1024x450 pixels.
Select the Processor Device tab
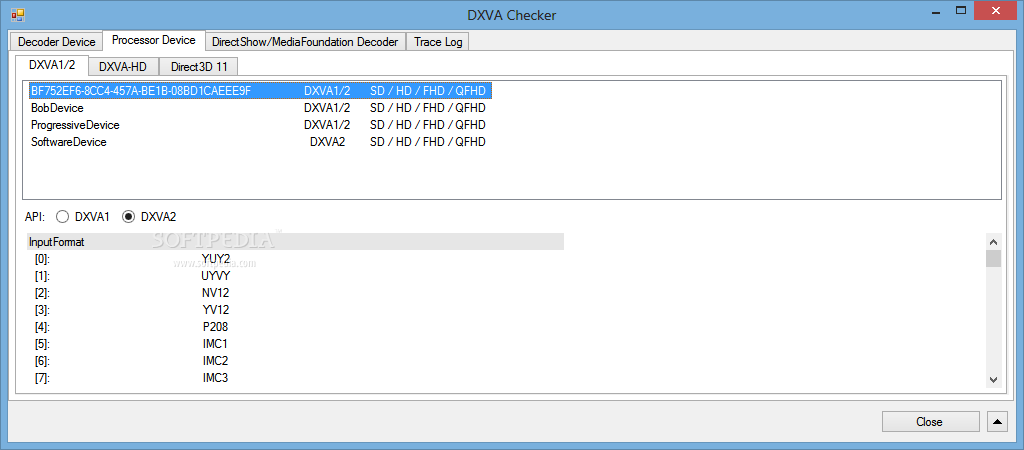click(153, 40)
